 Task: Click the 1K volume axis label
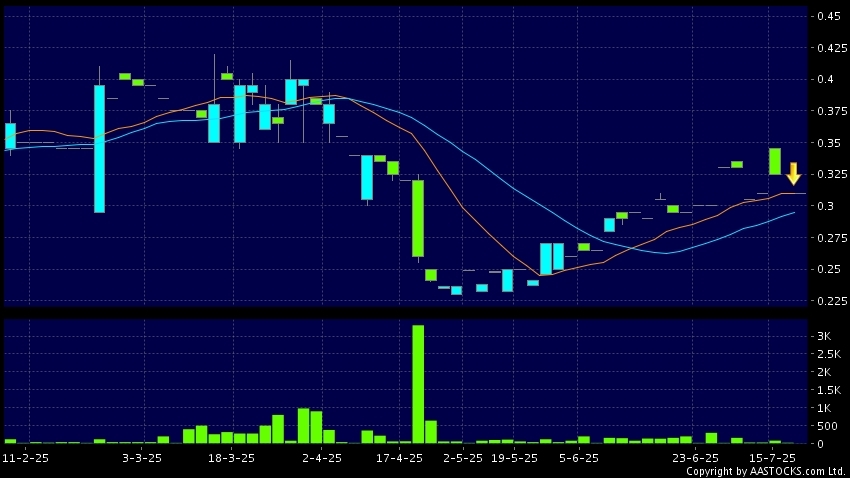coord(824,408)
